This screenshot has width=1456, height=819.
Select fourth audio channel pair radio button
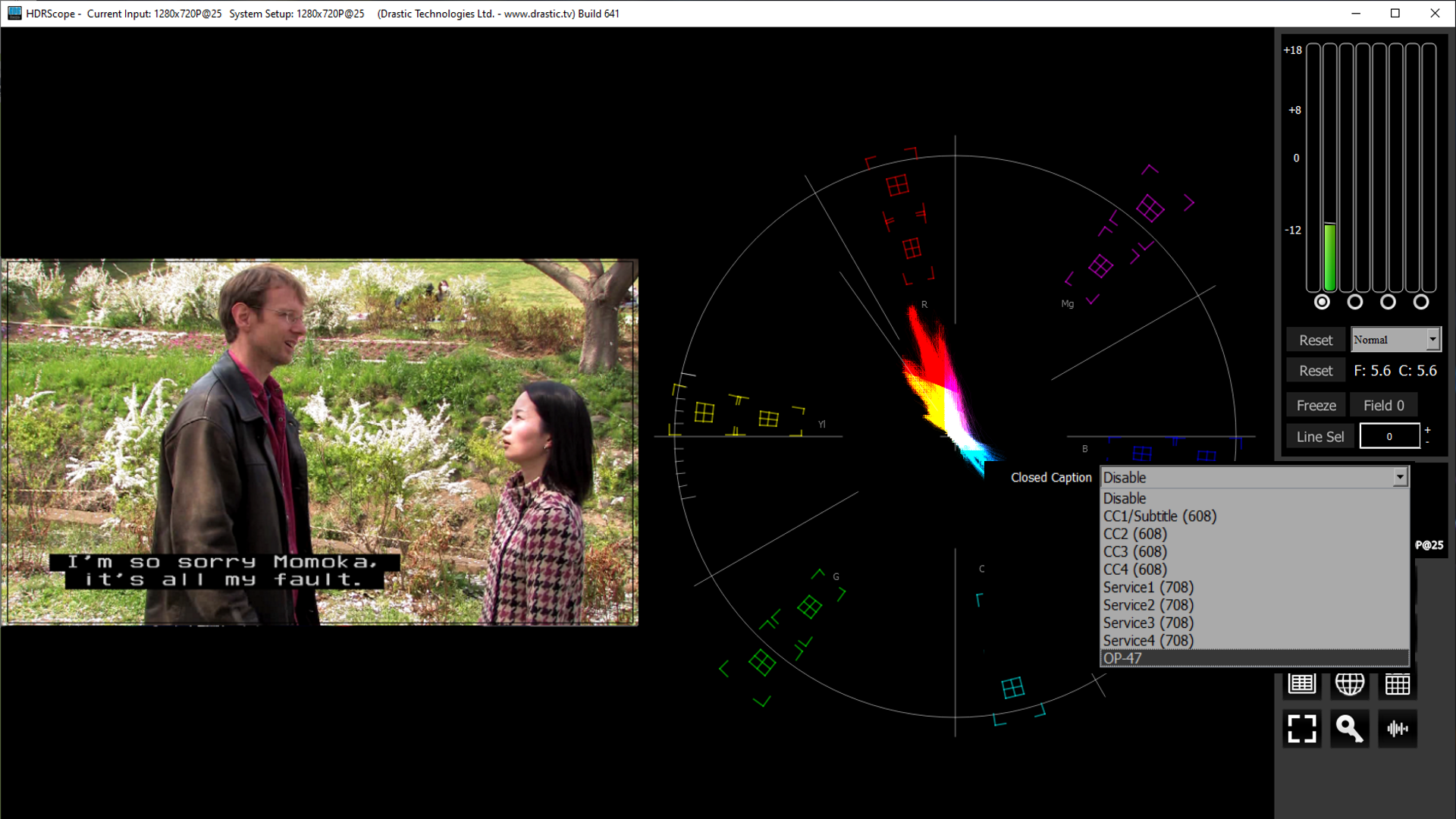(1421, 302)
